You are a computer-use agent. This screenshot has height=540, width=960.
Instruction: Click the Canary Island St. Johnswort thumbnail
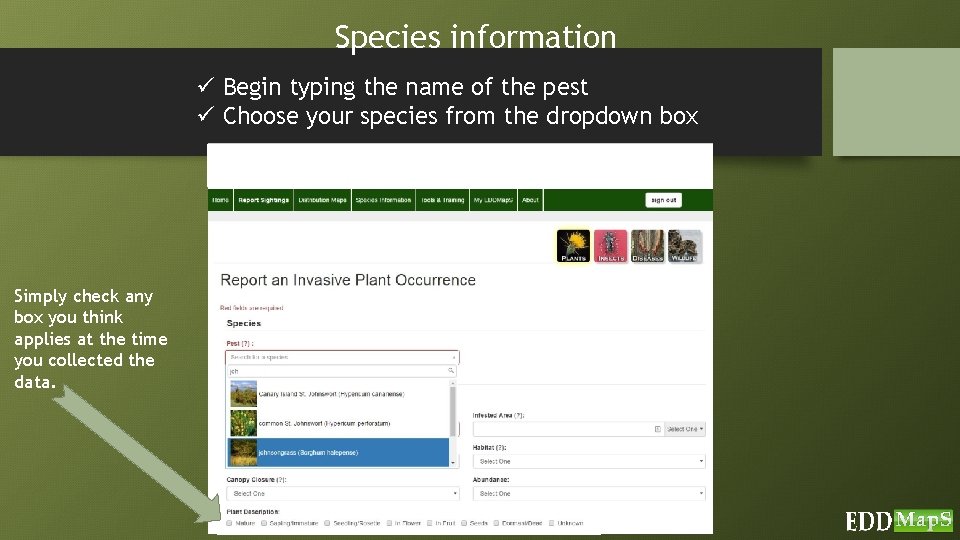point(243,394)
